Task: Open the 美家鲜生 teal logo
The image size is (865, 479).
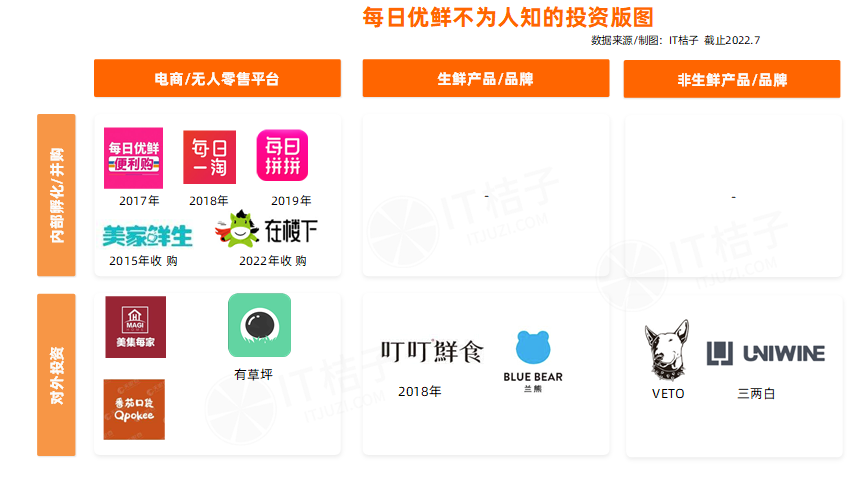Action: (147, 236)
